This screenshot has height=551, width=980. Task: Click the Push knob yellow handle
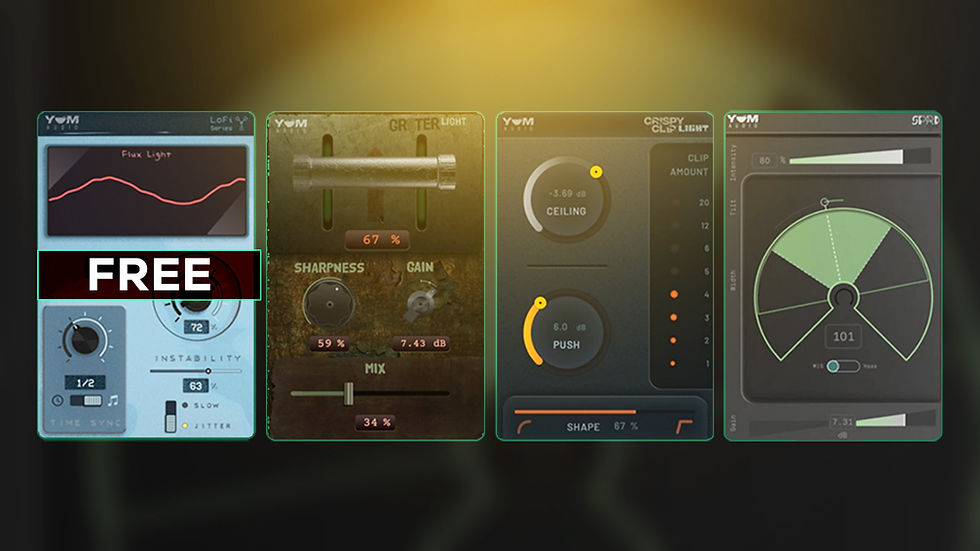click(x=540, y=303)
